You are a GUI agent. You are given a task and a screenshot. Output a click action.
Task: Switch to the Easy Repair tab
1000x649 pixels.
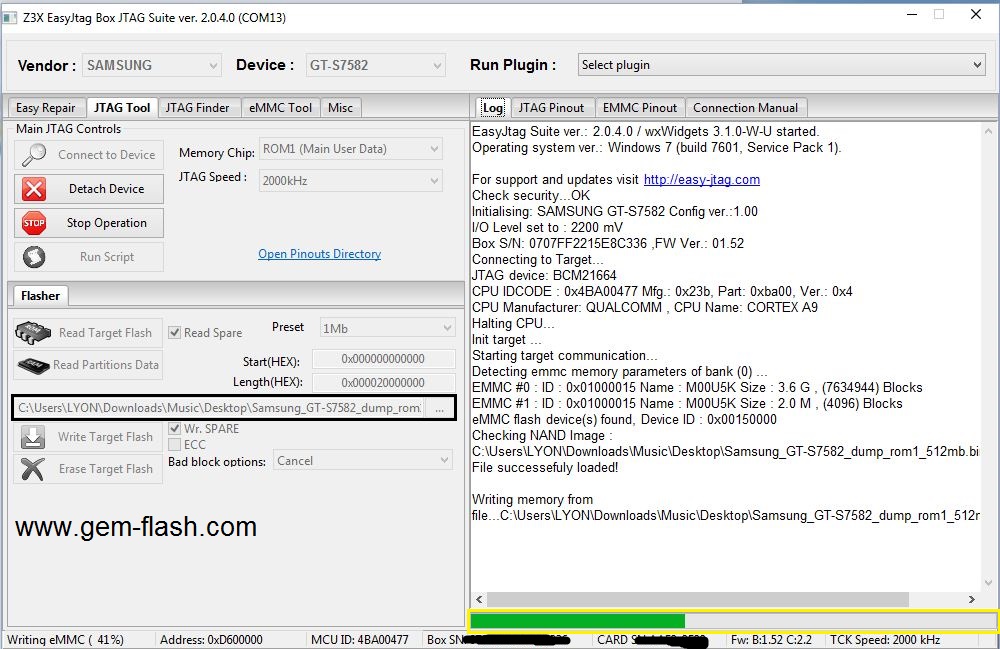(45, 108)
